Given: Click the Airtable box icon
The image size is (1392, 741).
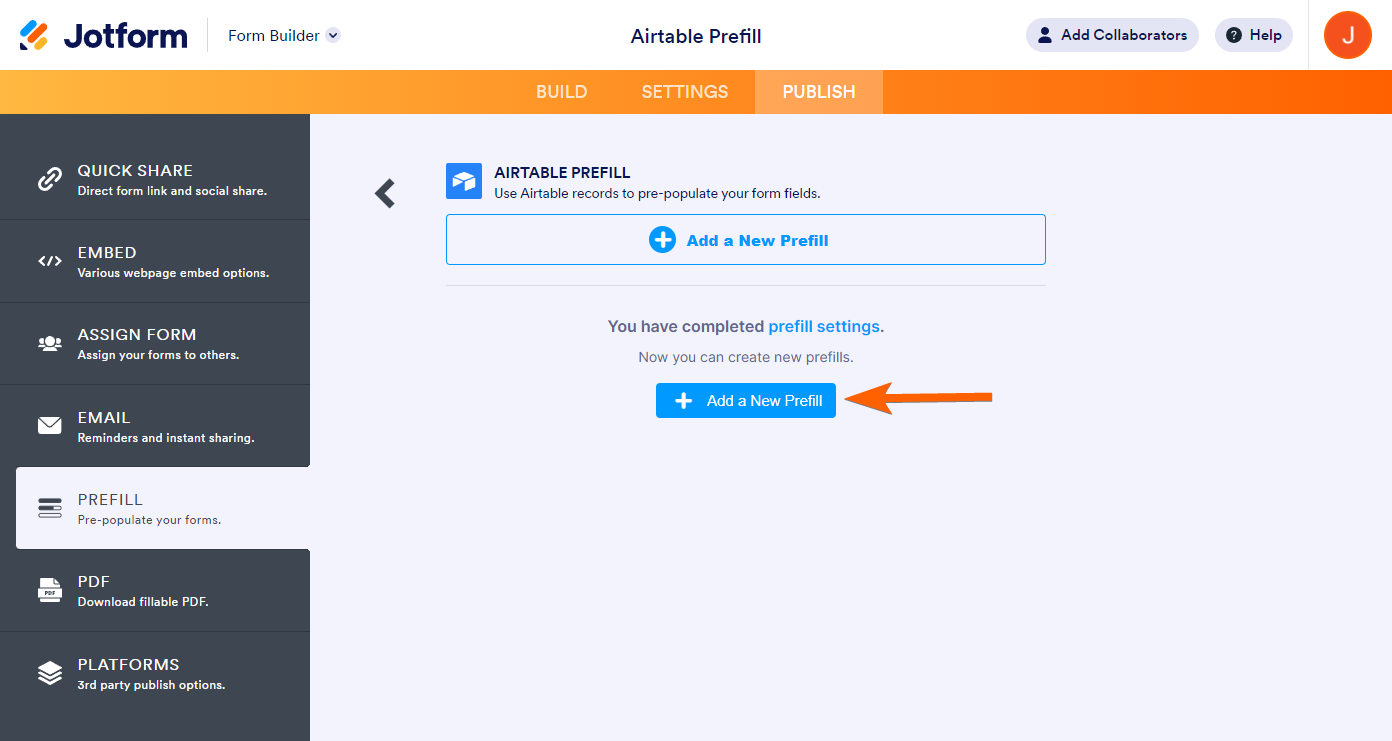Looking at the screenshot, I should [x=464, y=181].
